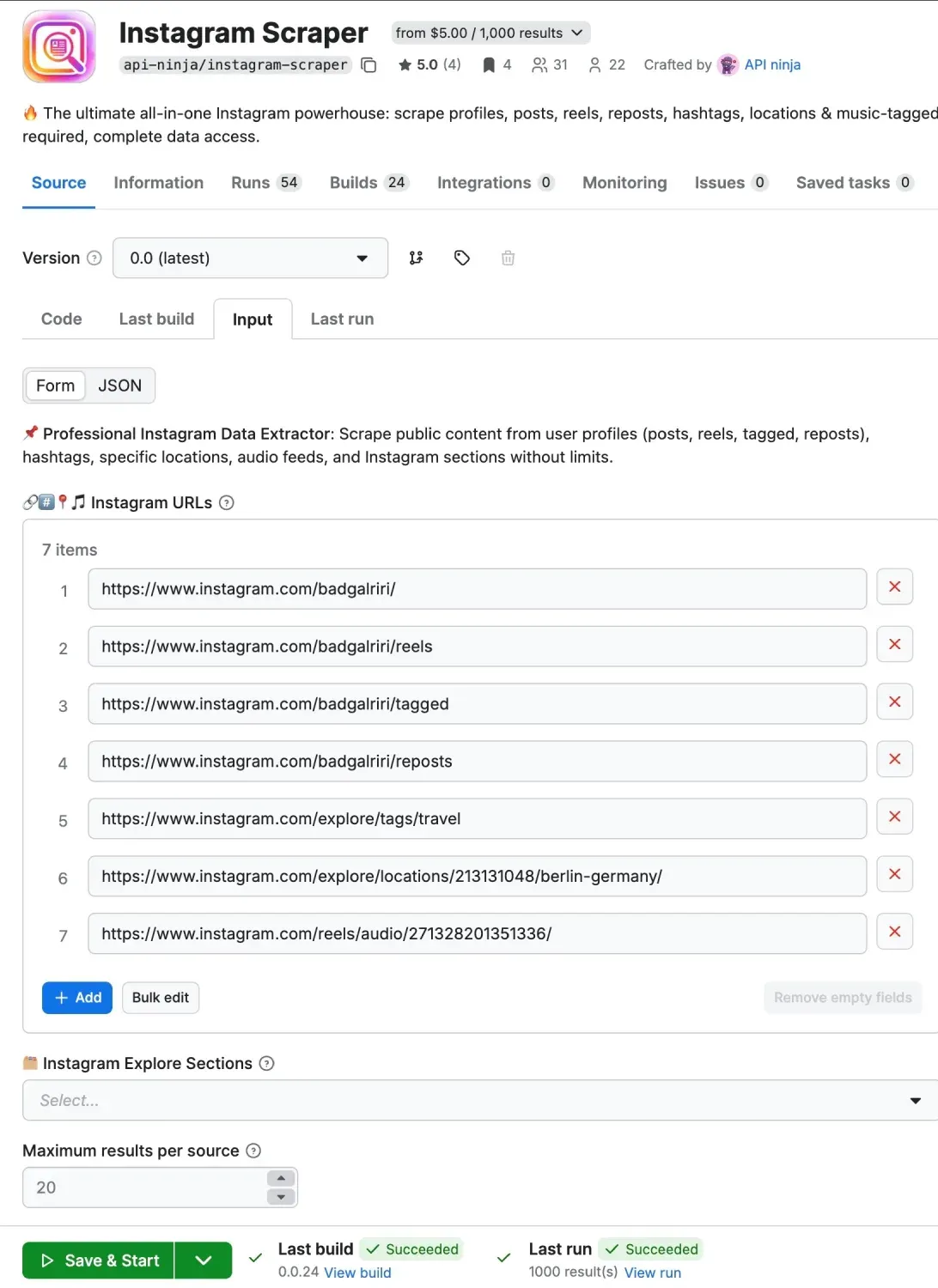Switch input view to Form

[56, 386]
